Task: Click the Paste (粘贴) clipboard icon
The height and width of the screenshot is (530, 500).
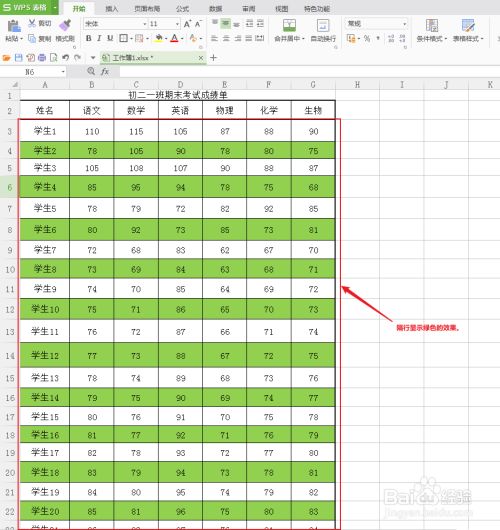Action: click(x=13, y=26)
